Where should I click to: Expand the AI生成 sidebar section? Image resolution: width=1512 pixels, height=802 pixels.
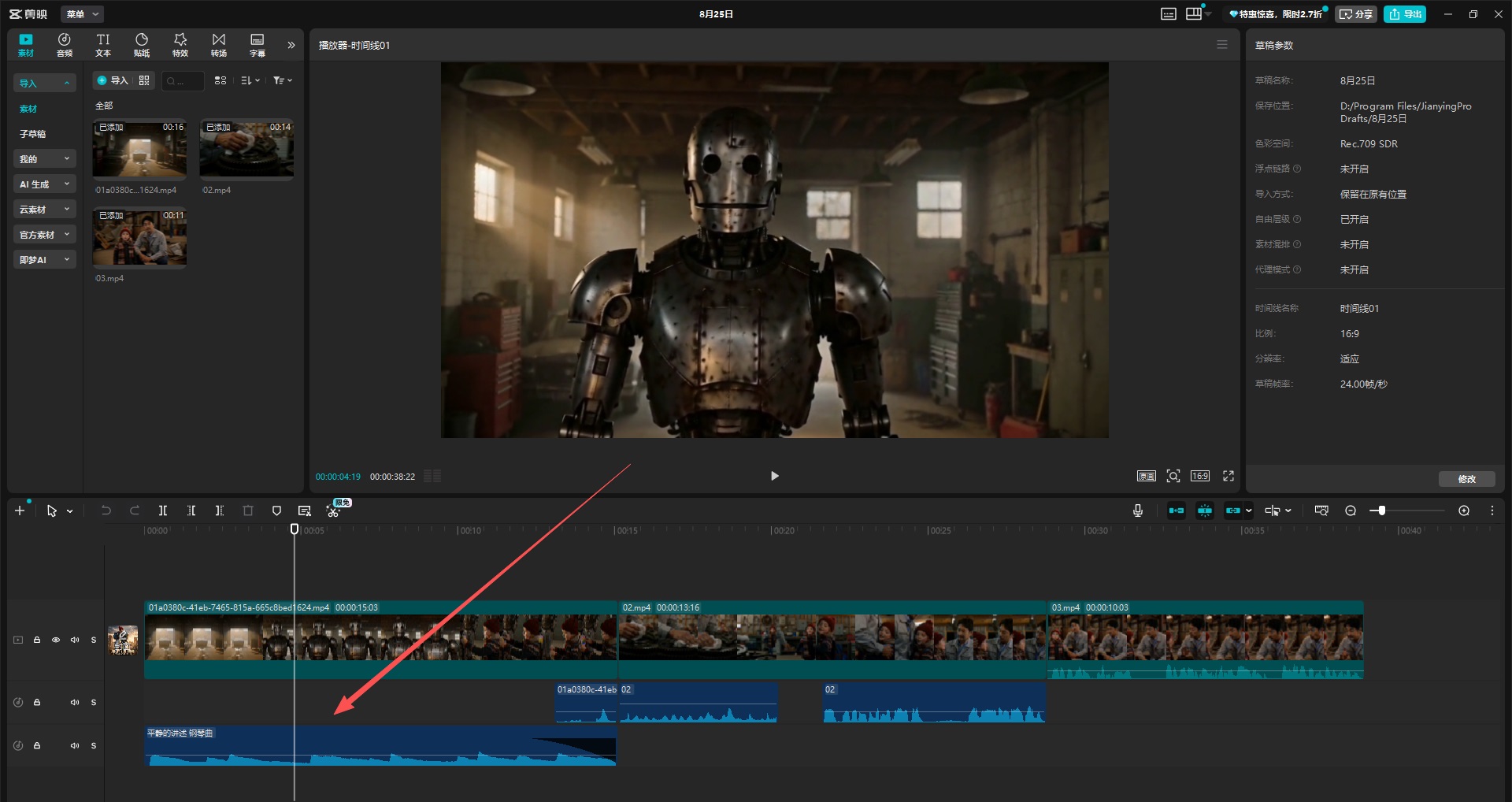tap(45, 184)
